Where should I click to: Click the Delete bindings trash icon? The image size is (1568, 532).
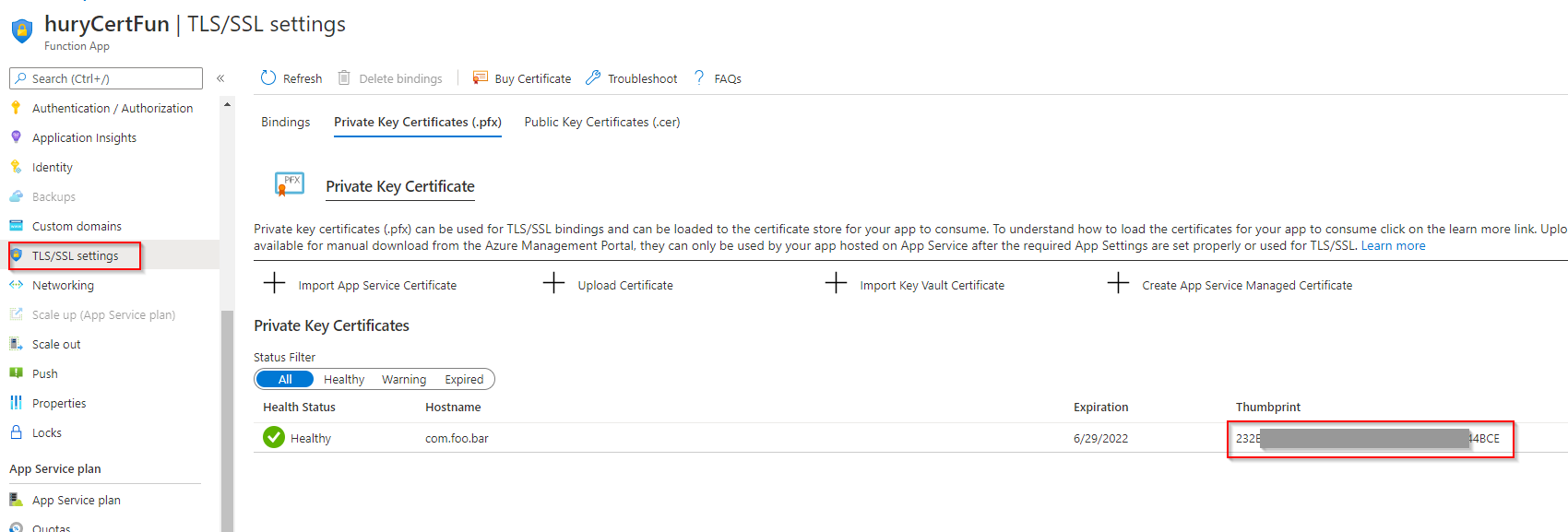click(344, 77)
